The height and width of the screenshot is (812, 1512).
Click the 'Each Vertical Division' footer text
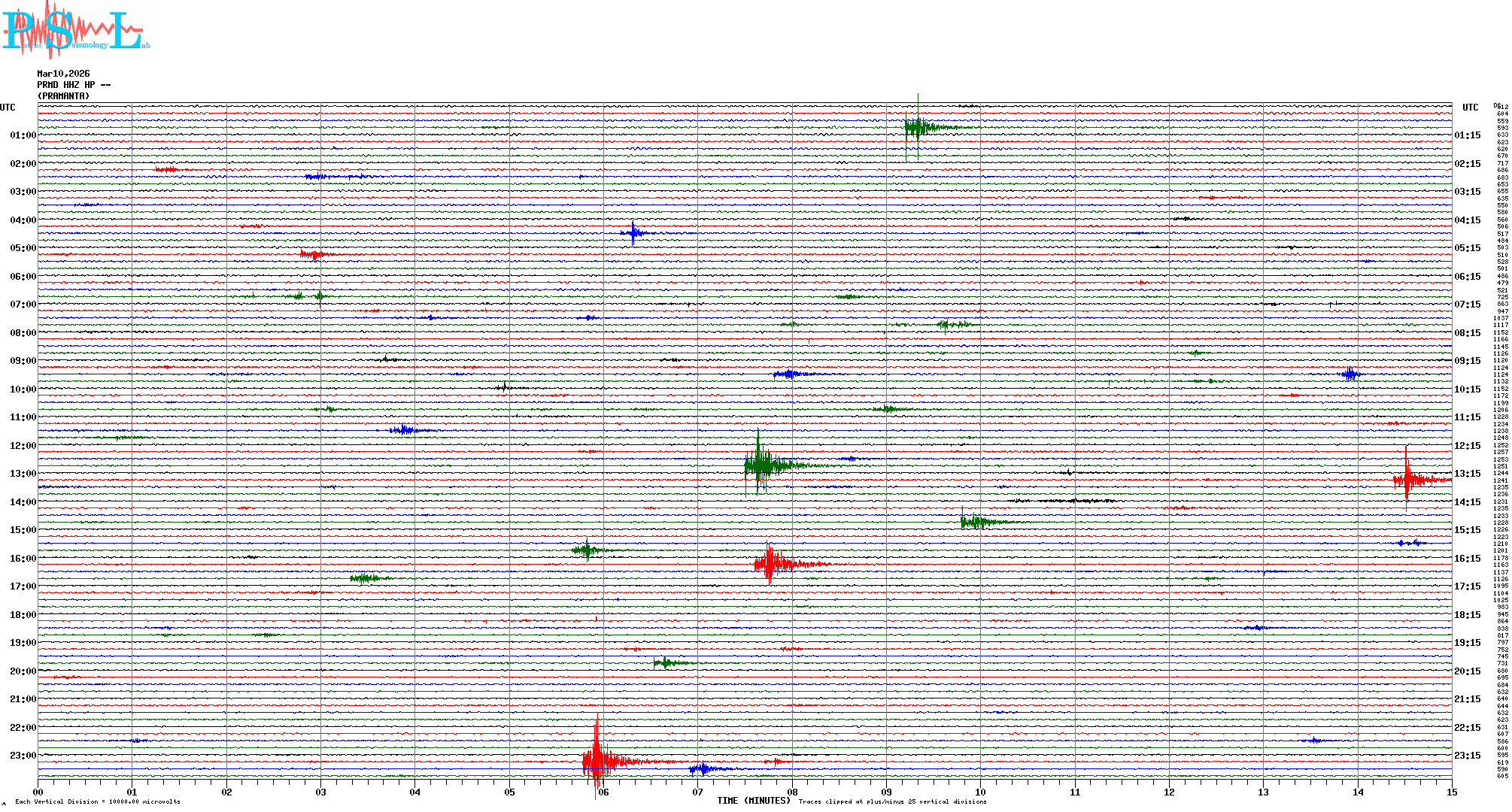(98, 801)
